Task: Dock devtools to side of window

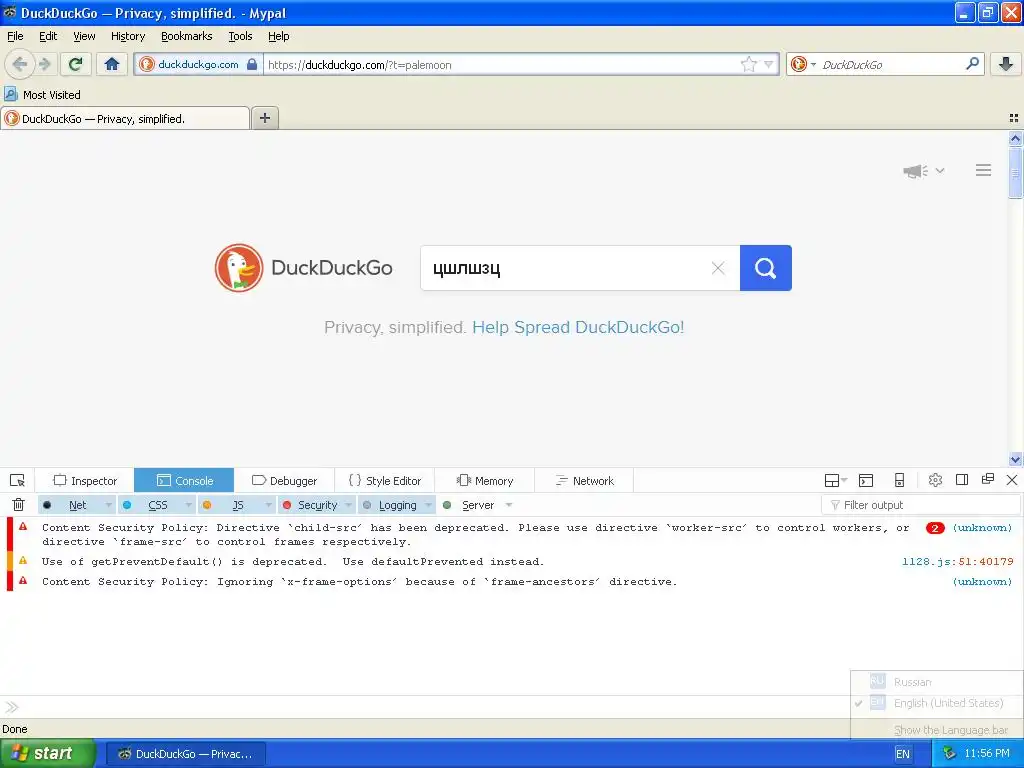Action: pos(962,480)
